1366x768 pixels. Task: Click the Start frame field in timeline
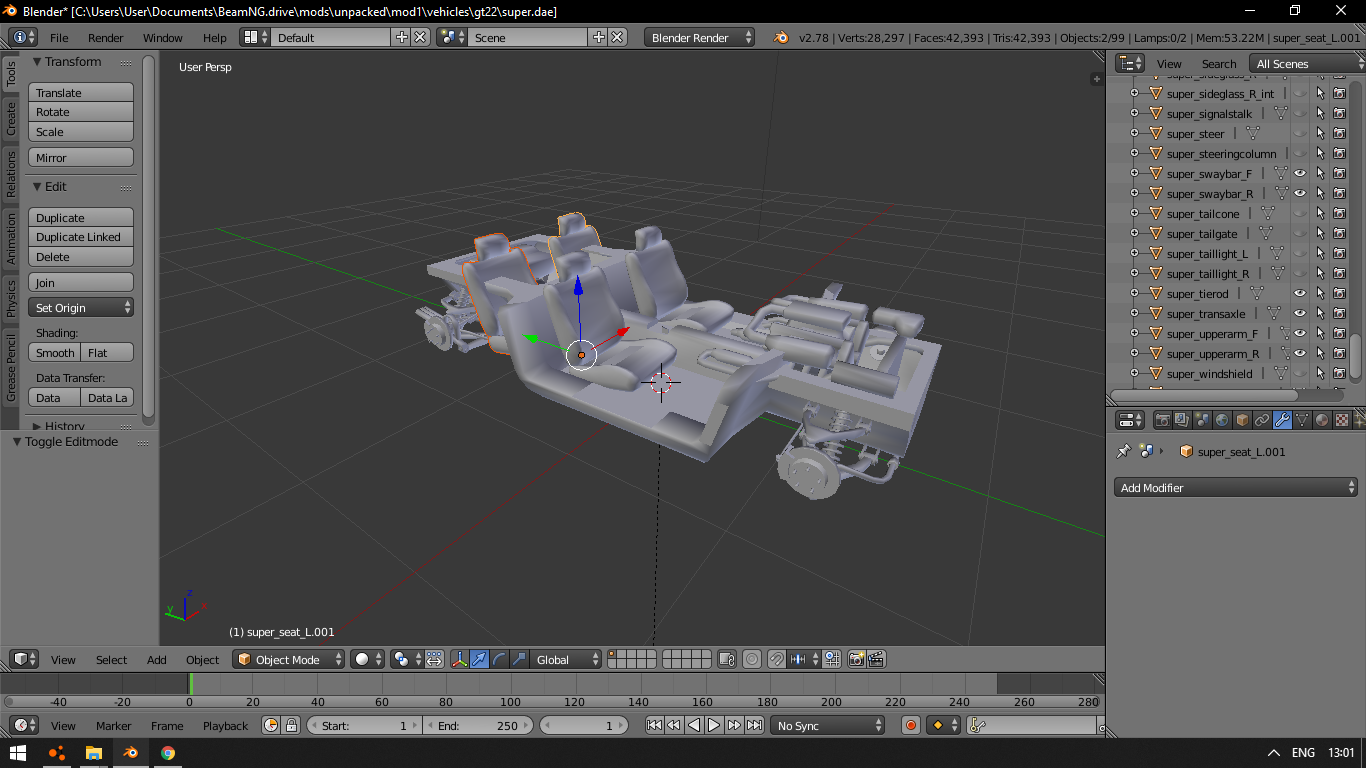coord(365,725)
